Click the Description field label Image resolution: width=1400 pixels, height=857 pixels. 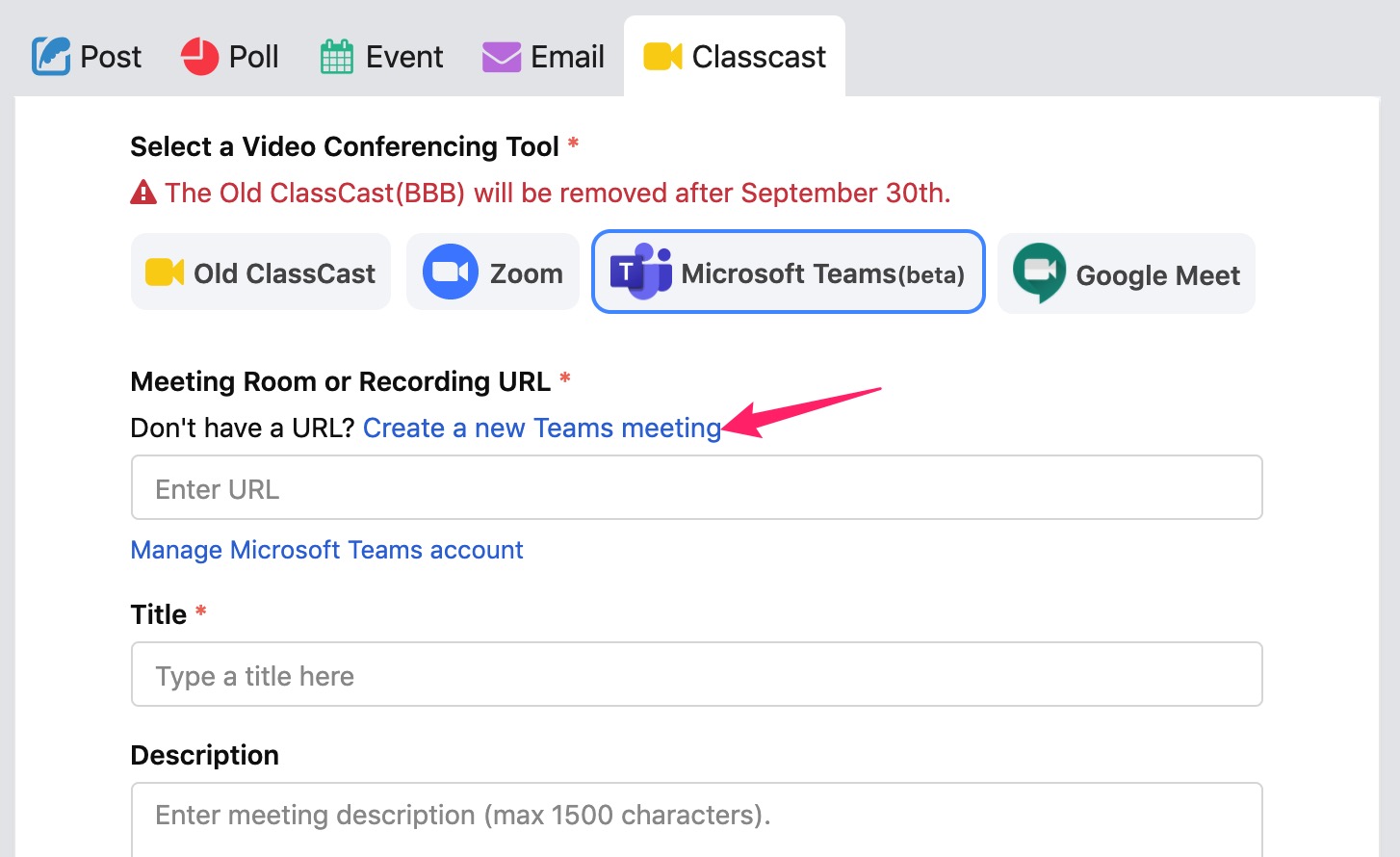coord(205,755)
